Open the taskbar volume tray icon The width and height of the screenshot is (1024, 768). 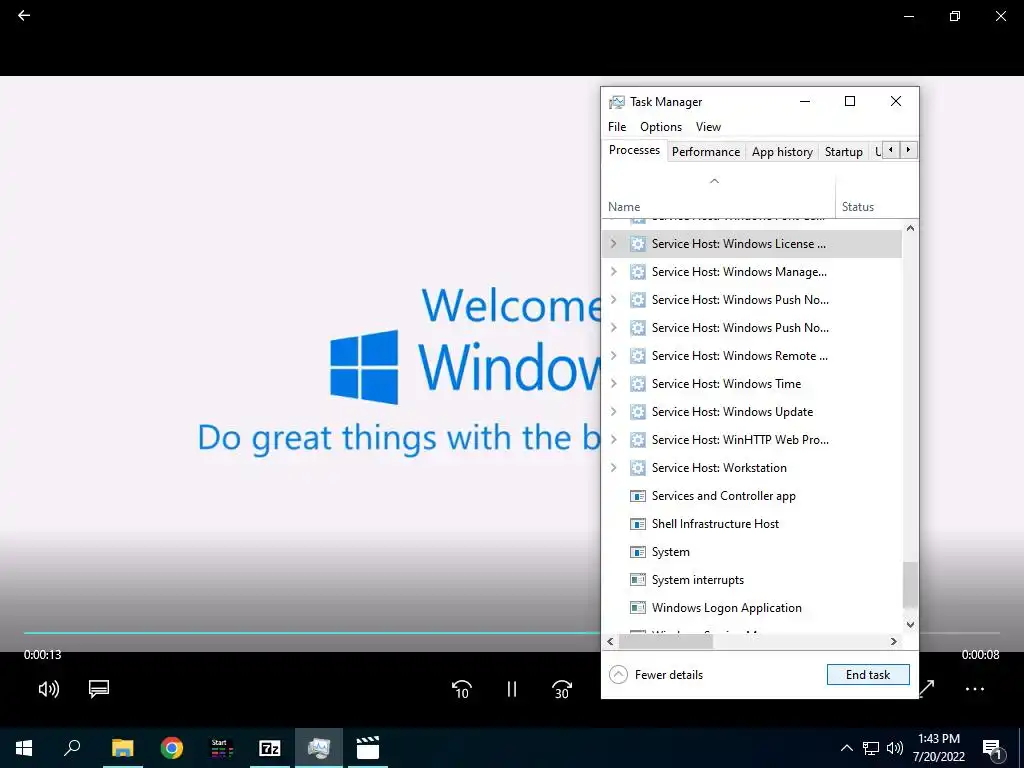pos(895,748)
